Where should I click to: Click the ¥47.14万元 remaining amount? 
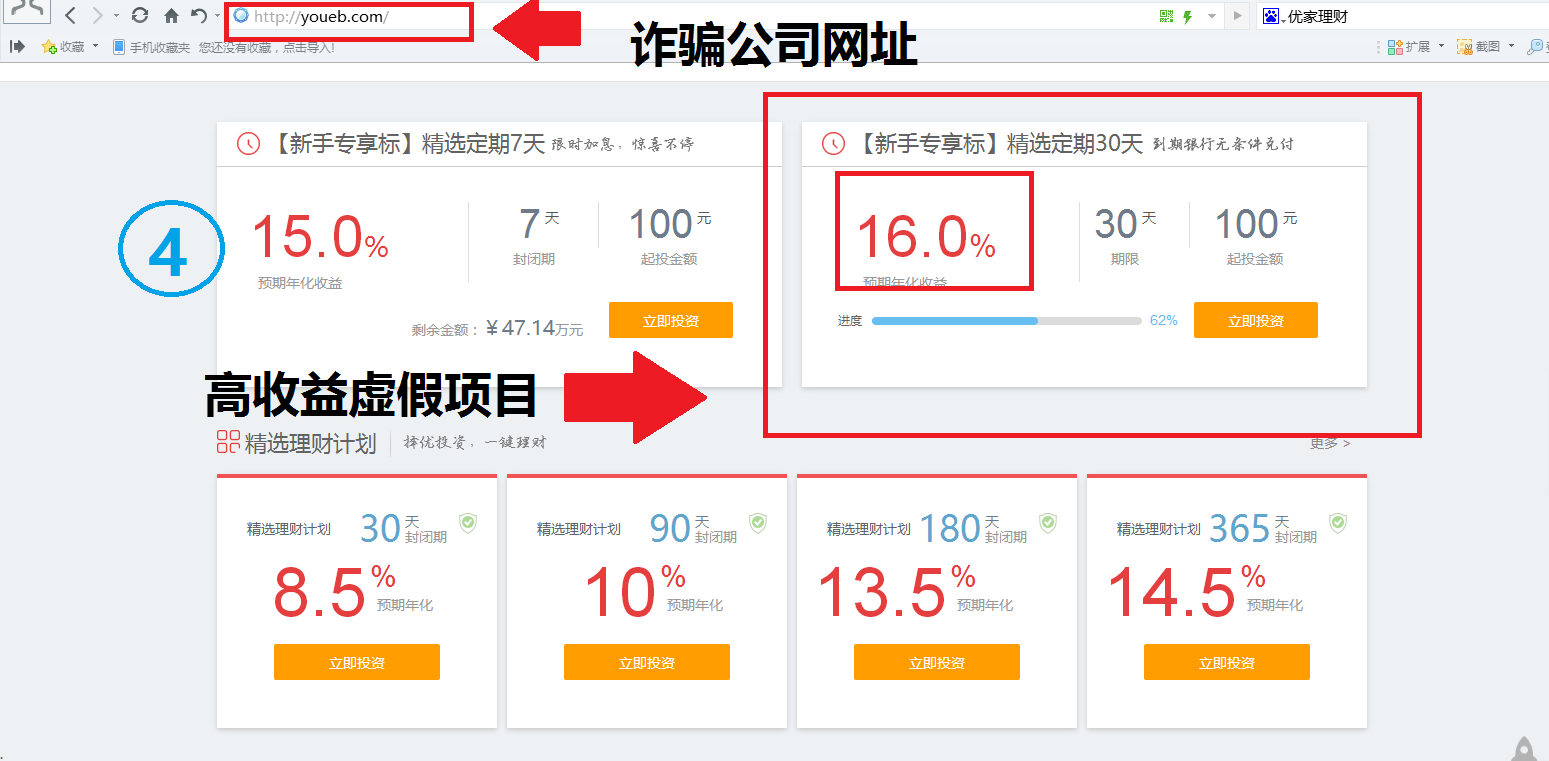(535, 328)
